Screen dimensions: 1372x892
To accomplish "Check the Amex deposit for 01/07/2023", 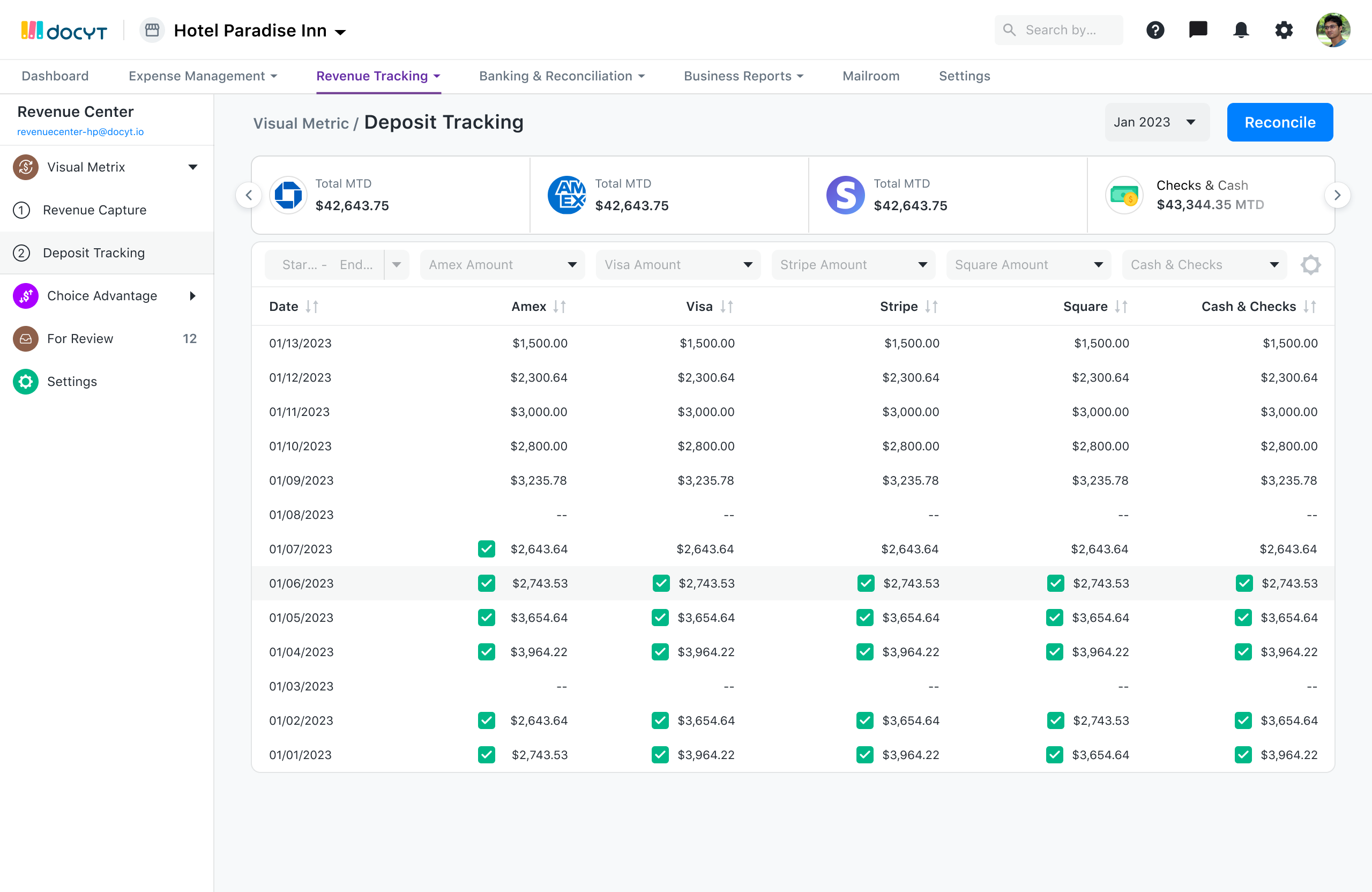I will click(486, 548).
